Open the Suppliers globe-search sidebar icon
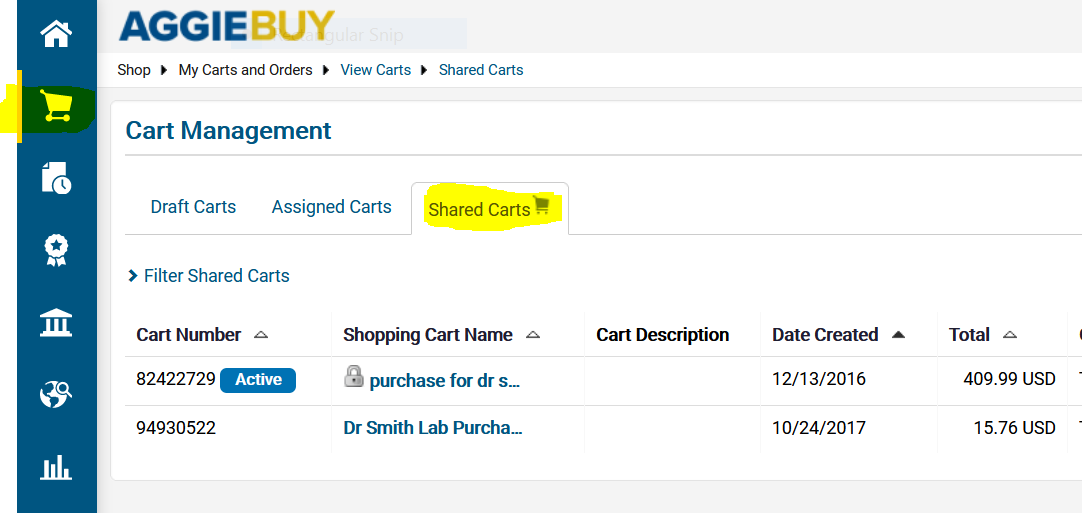Screen dimensions: 1082x513 (57, 395)
